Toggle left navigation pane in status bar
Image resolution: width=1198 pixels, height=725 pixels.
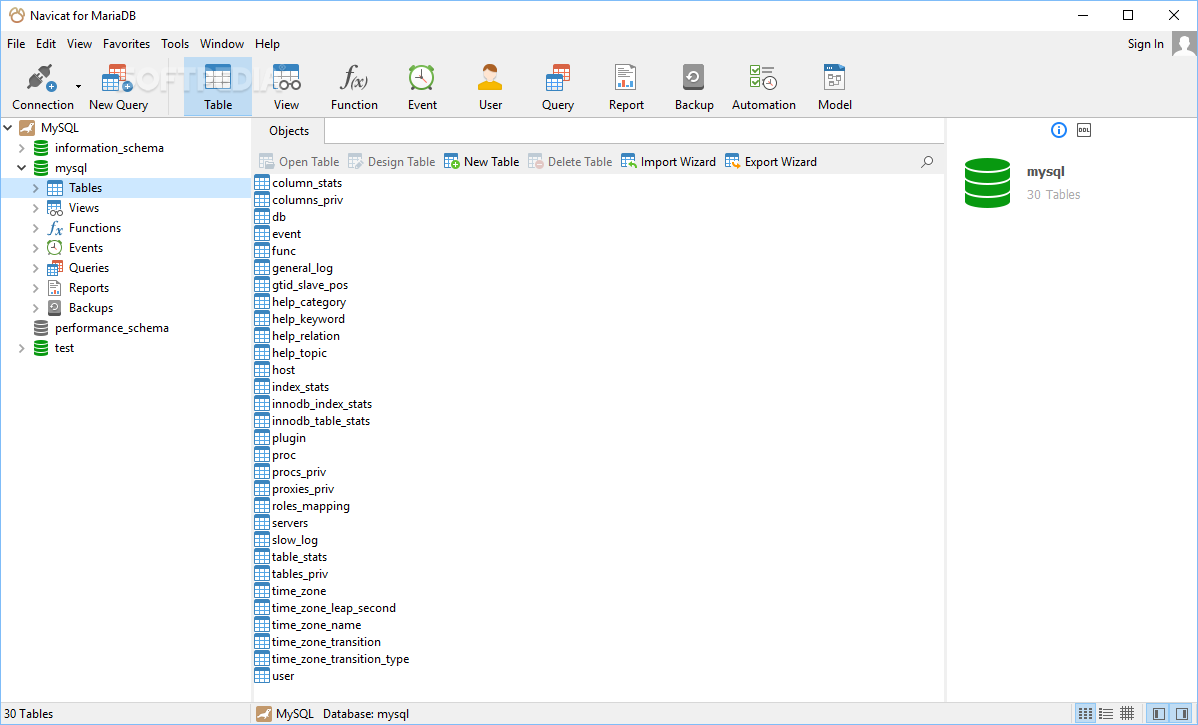pyautogui.click(x=1159, y=714)
